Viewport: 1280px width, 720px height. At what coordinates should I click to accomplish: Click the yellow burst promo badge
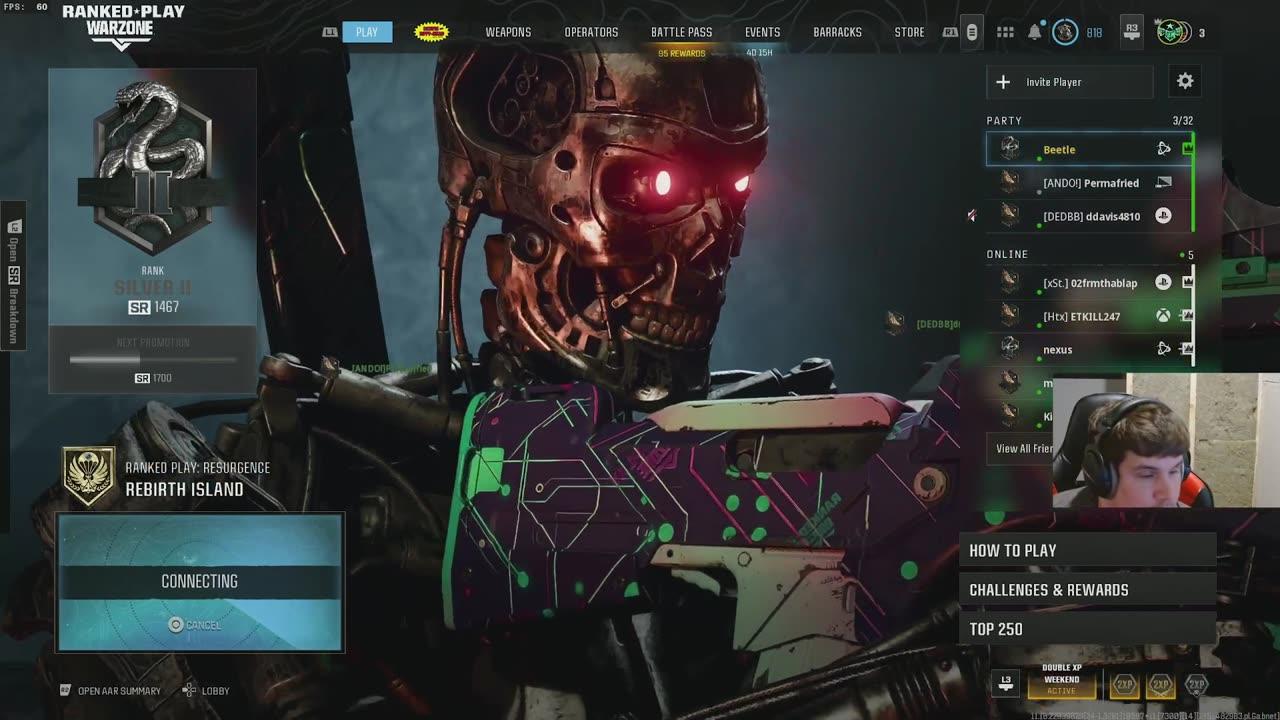[x=431, y=32]
